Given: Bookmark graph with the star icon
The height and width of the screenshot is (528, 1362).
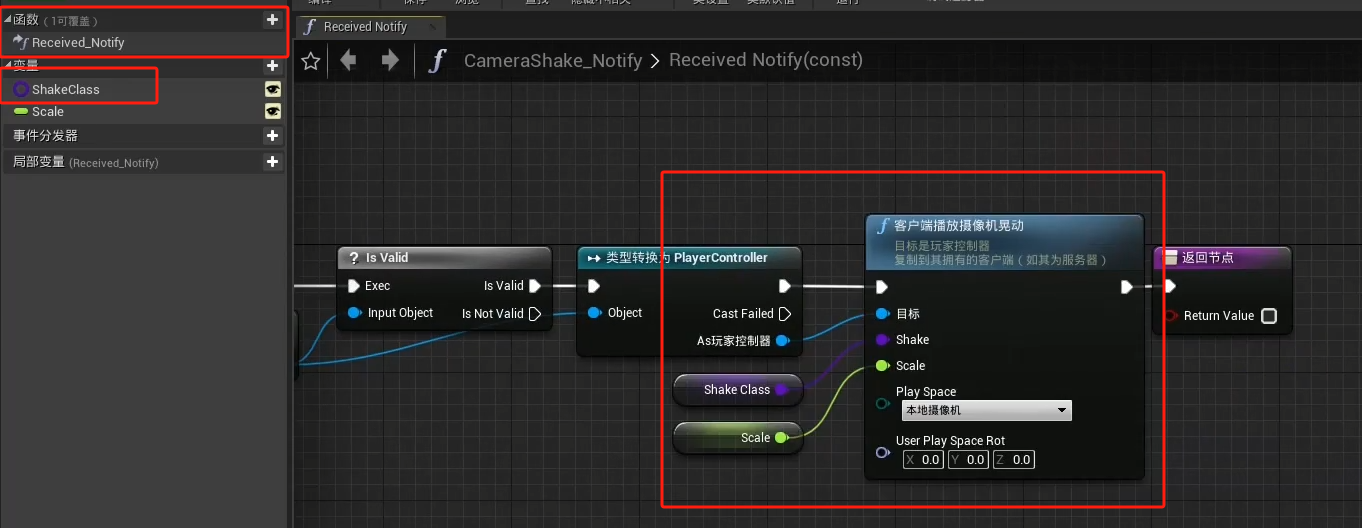Looking at the screenshot, I should 311,61.
